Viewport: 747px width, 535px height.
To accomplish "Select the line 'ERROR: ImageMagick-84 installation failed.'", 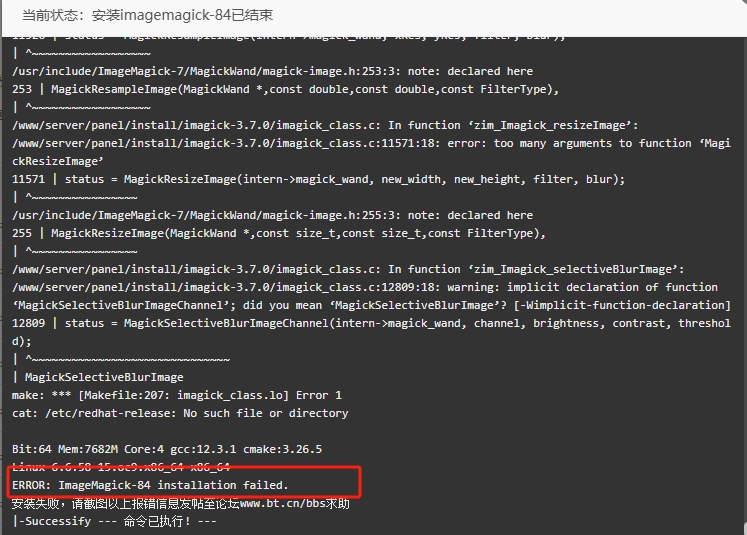I will 150,485.
